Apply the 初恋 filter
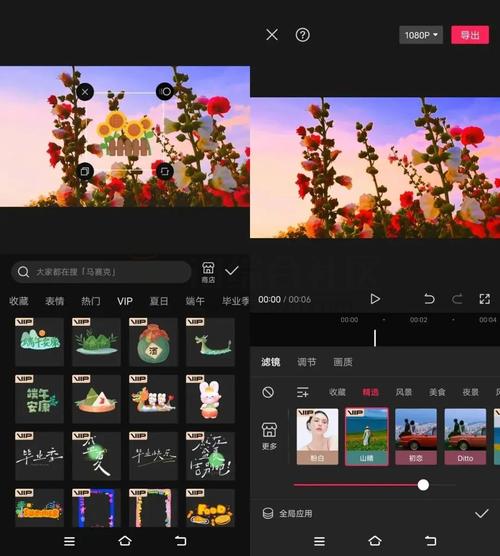The height and width of the screenshot is (556, 500). click(416, 437)
